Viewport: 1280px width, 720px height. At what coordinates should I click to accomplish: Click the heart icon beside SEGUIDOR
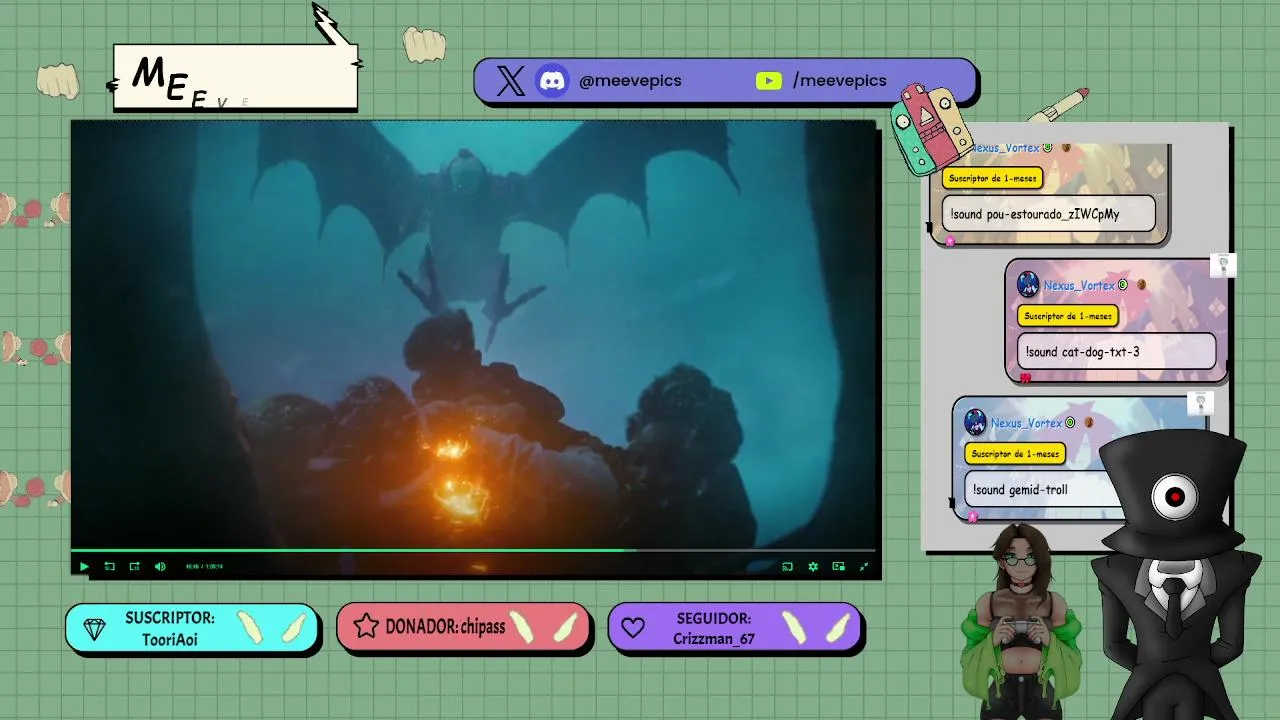pos(632,628)
